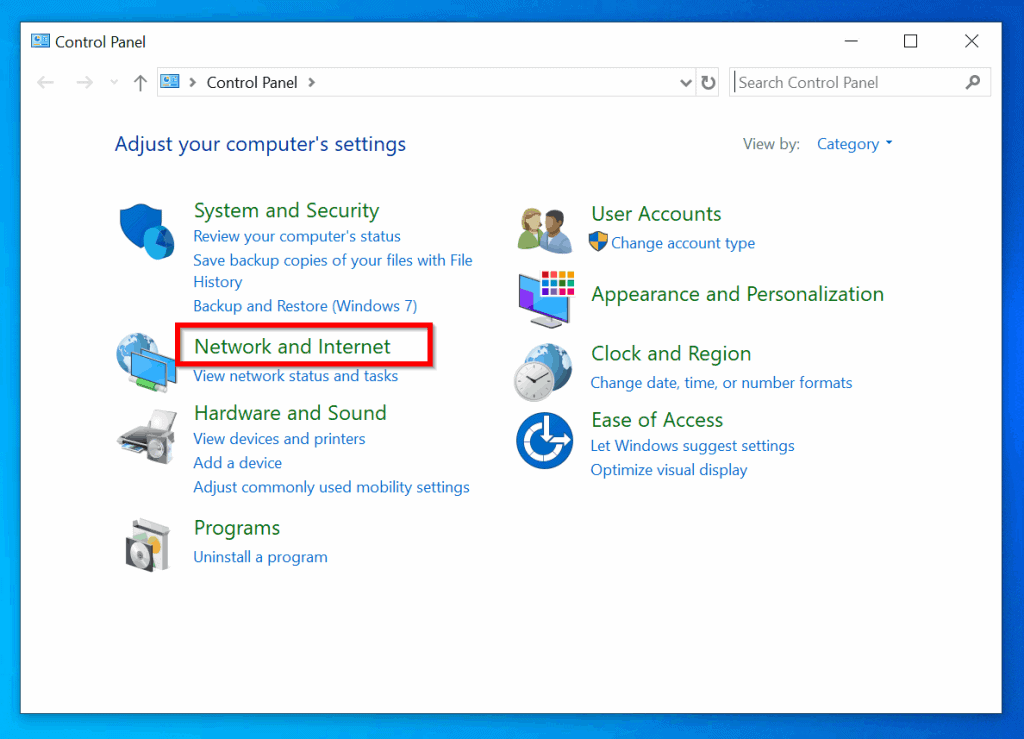Click the User Accounts icon
The height and width of the screenshot is (739, 1024).
(544, 228)
